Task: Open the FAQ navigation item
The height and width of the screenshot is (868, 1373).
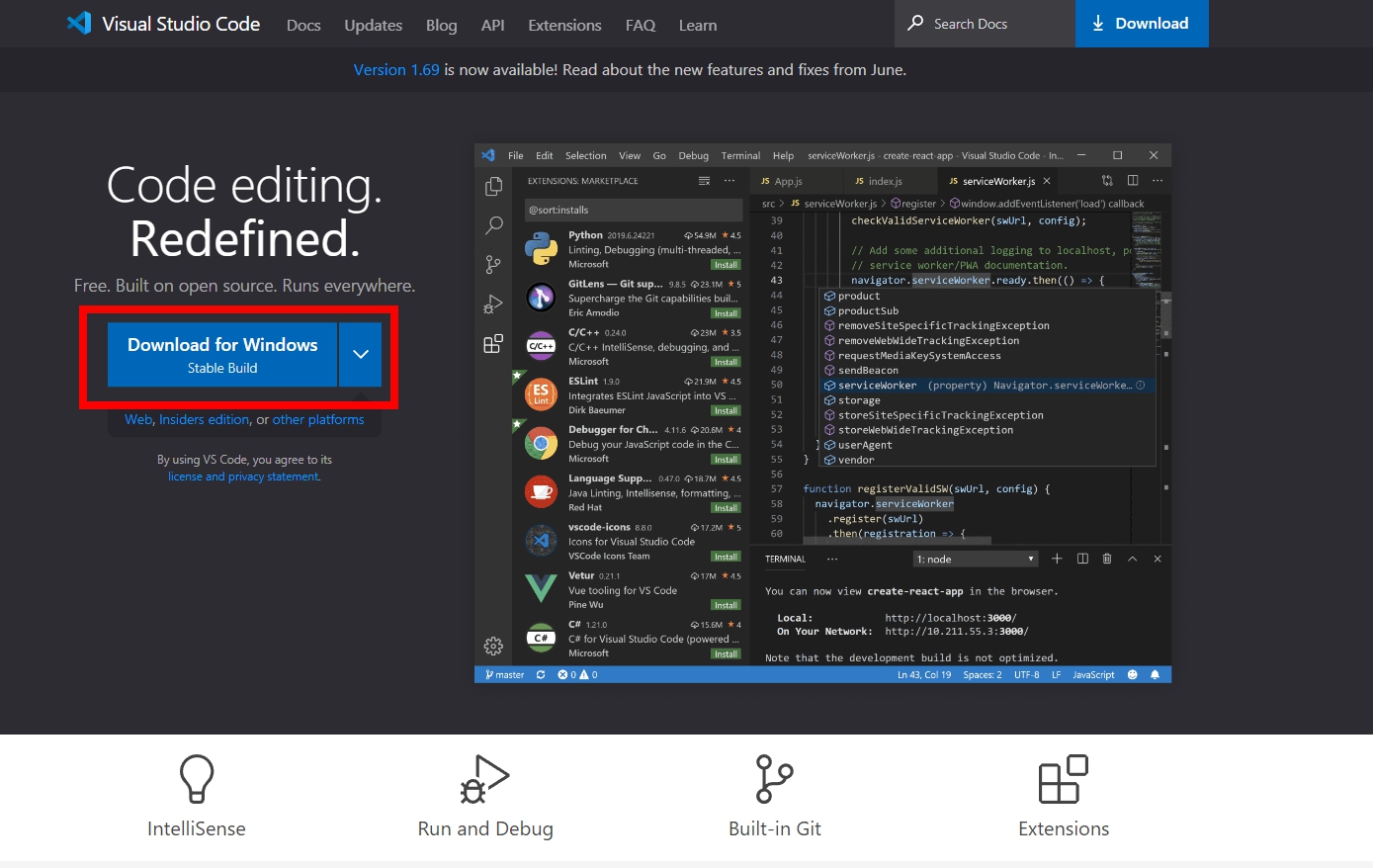Action: click(x=641, y=25)
